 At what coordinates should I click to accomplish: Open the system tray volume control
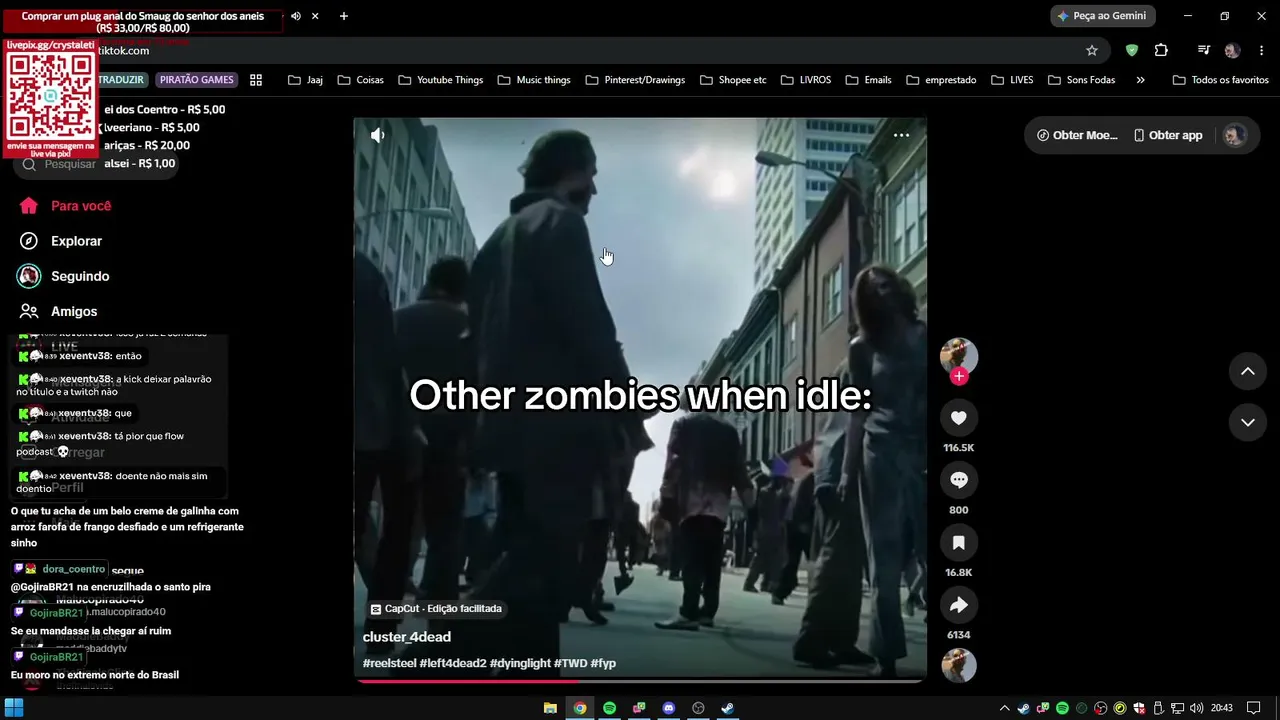pyautogui.click(x=1196, y=708)
